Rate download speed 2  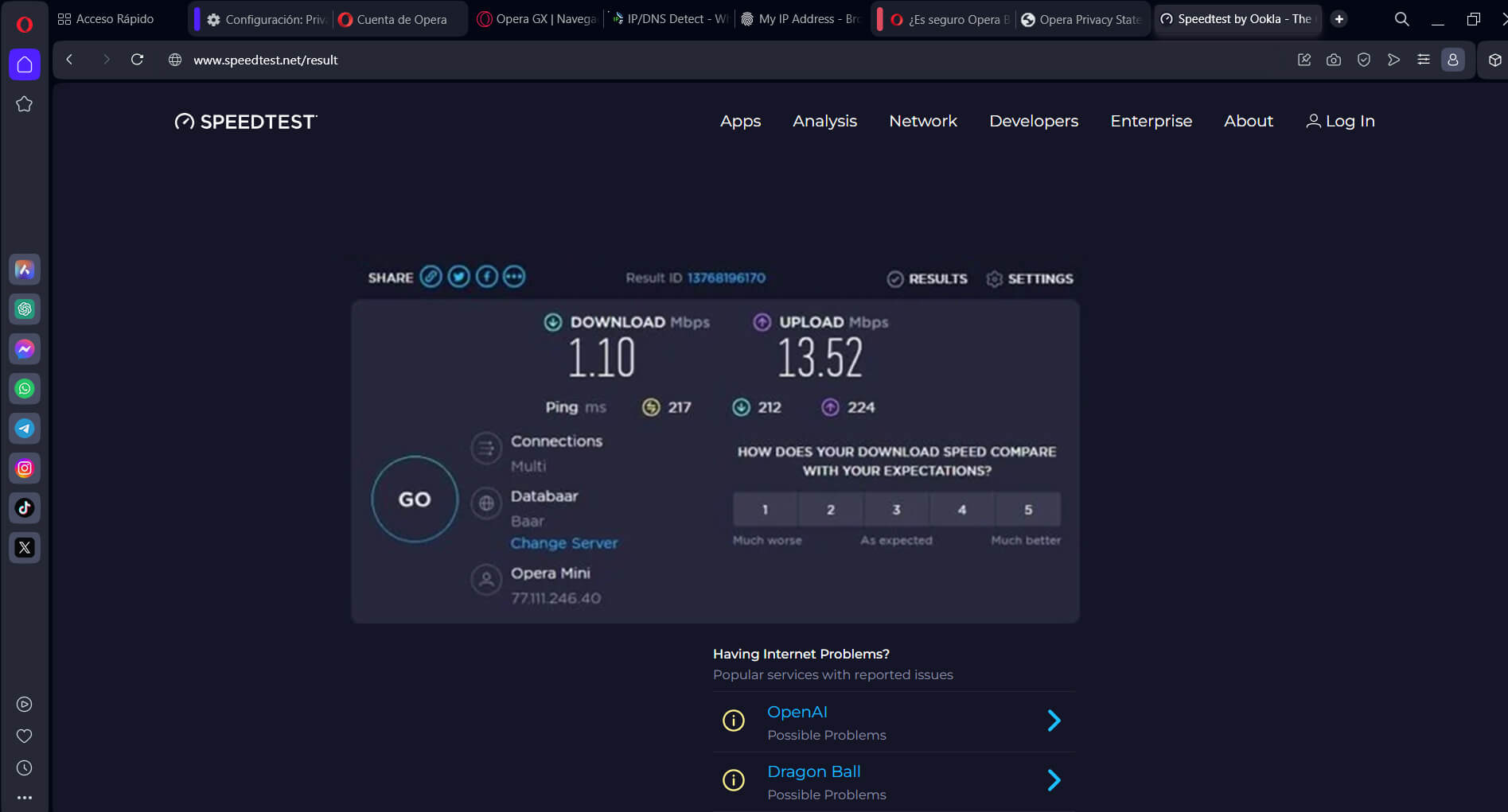coord(831,509)
